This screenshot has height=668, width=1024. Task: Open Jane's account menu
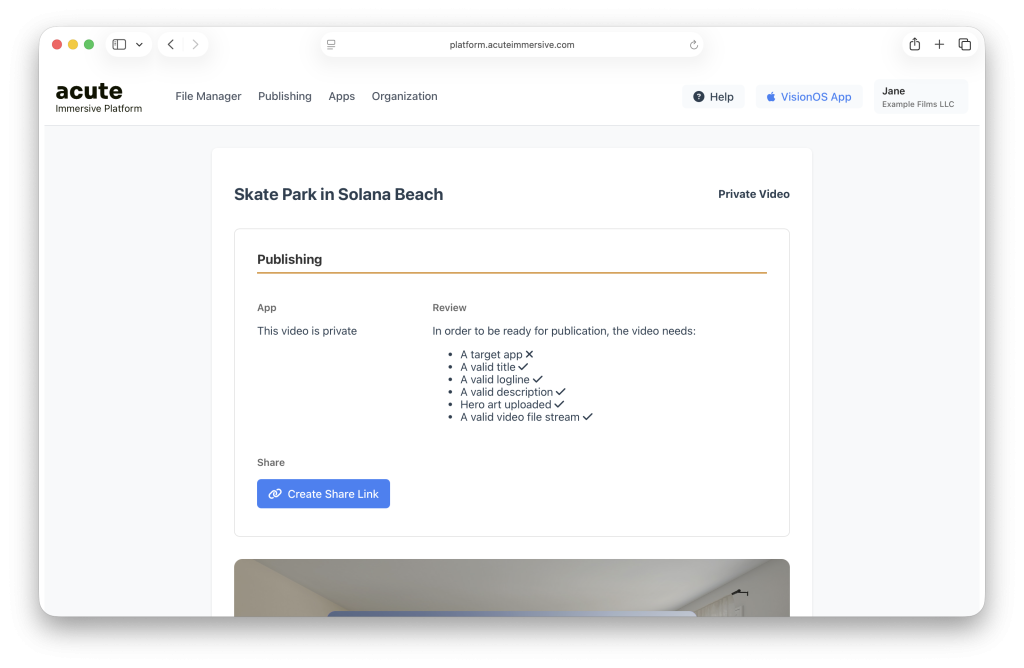pos(920,97)
